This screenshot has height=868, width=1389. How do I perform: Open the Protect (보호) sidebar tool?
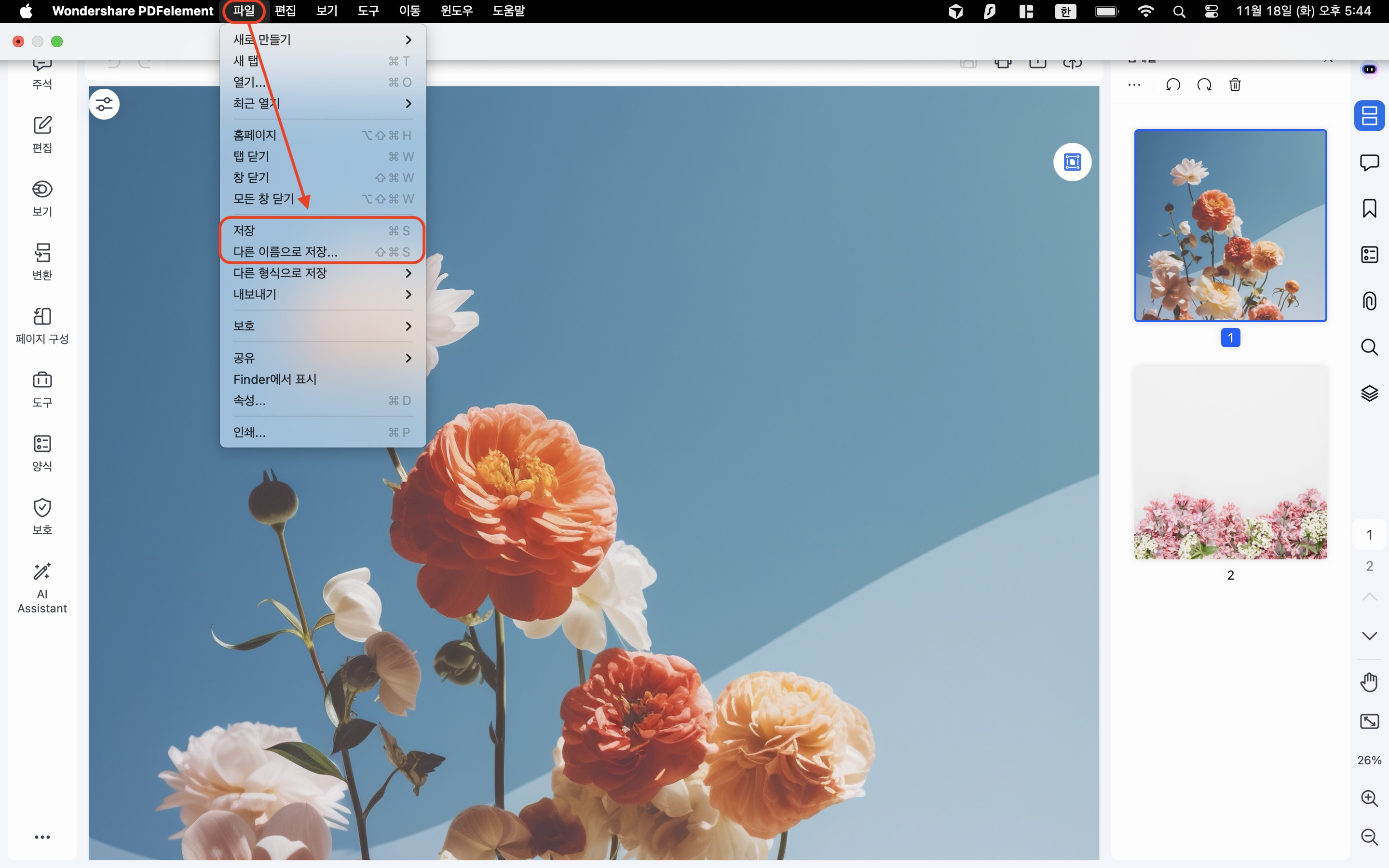(42, 516)
